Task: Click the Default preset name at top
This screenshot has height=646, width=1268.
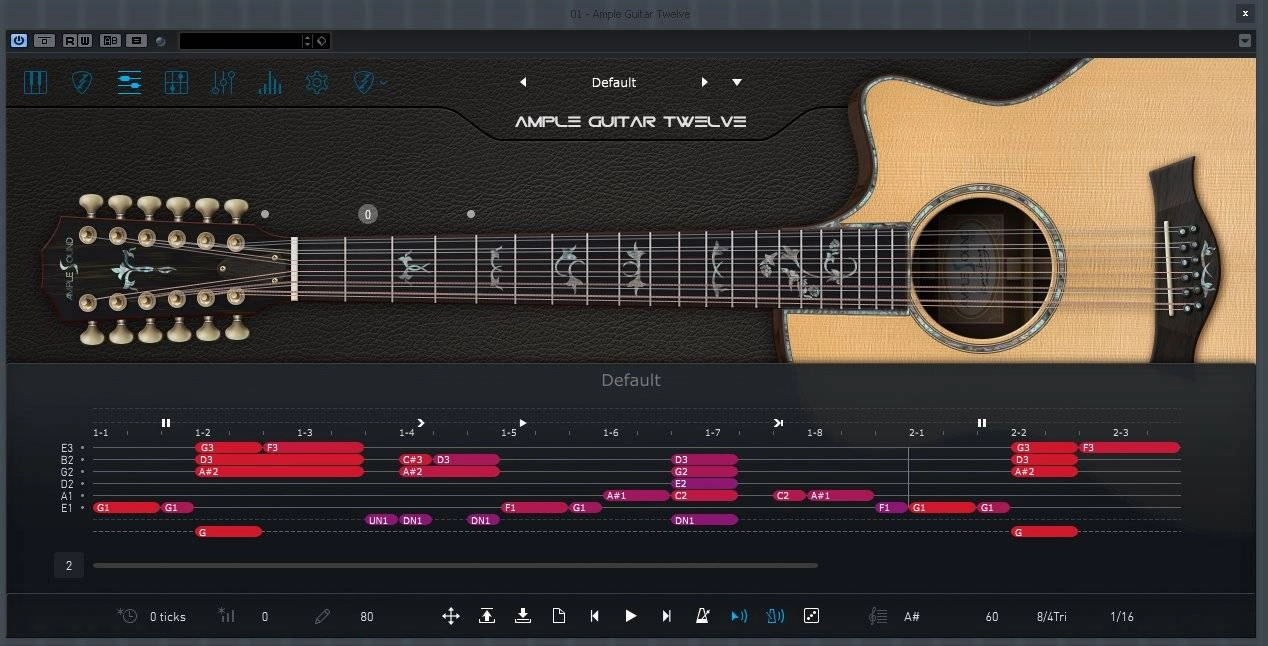Action: 614,82
